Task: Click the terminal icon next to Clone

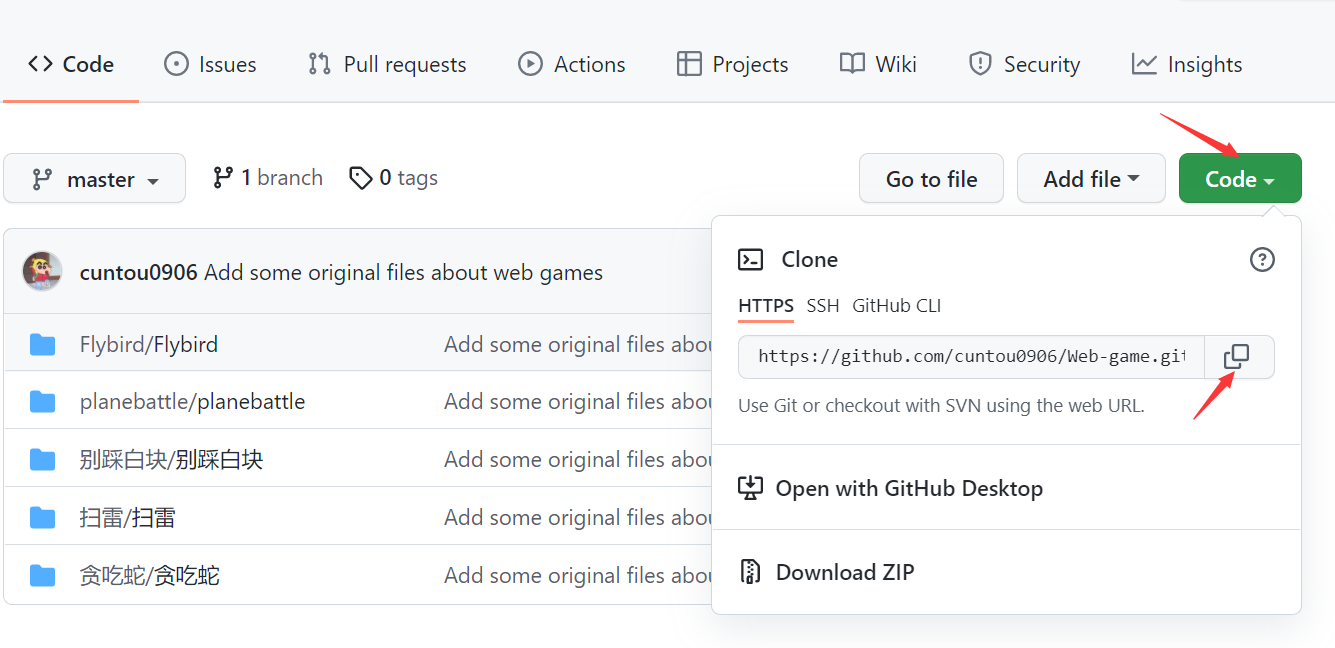Action: pos(751,259)
